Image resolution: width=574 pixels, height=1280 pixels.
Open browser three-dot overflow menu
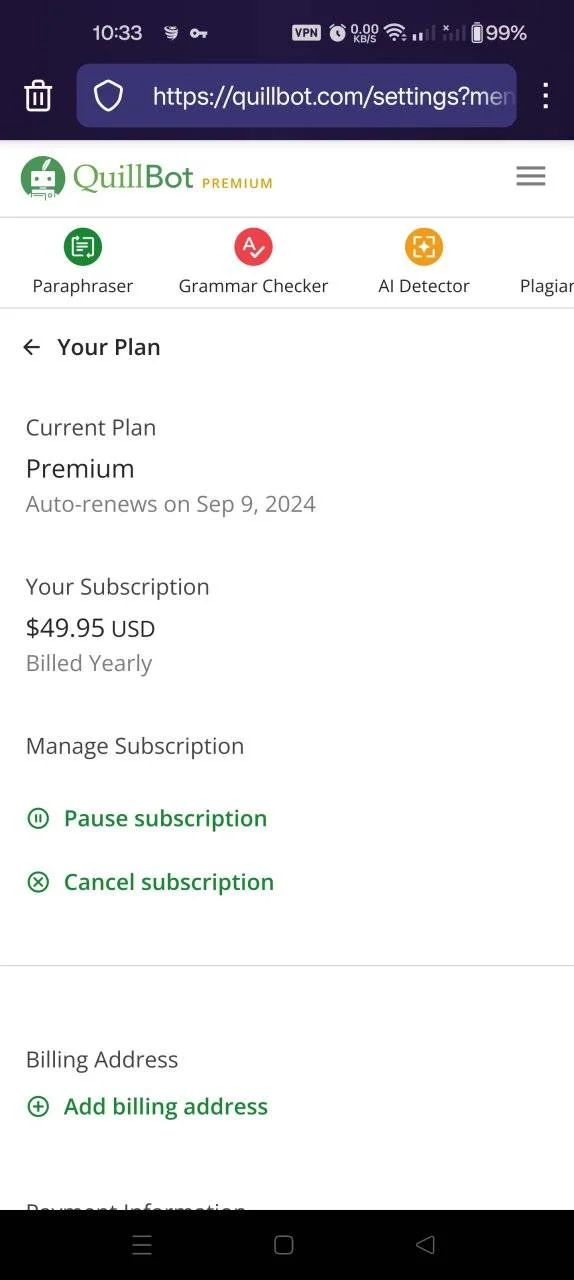coord(545,96)
